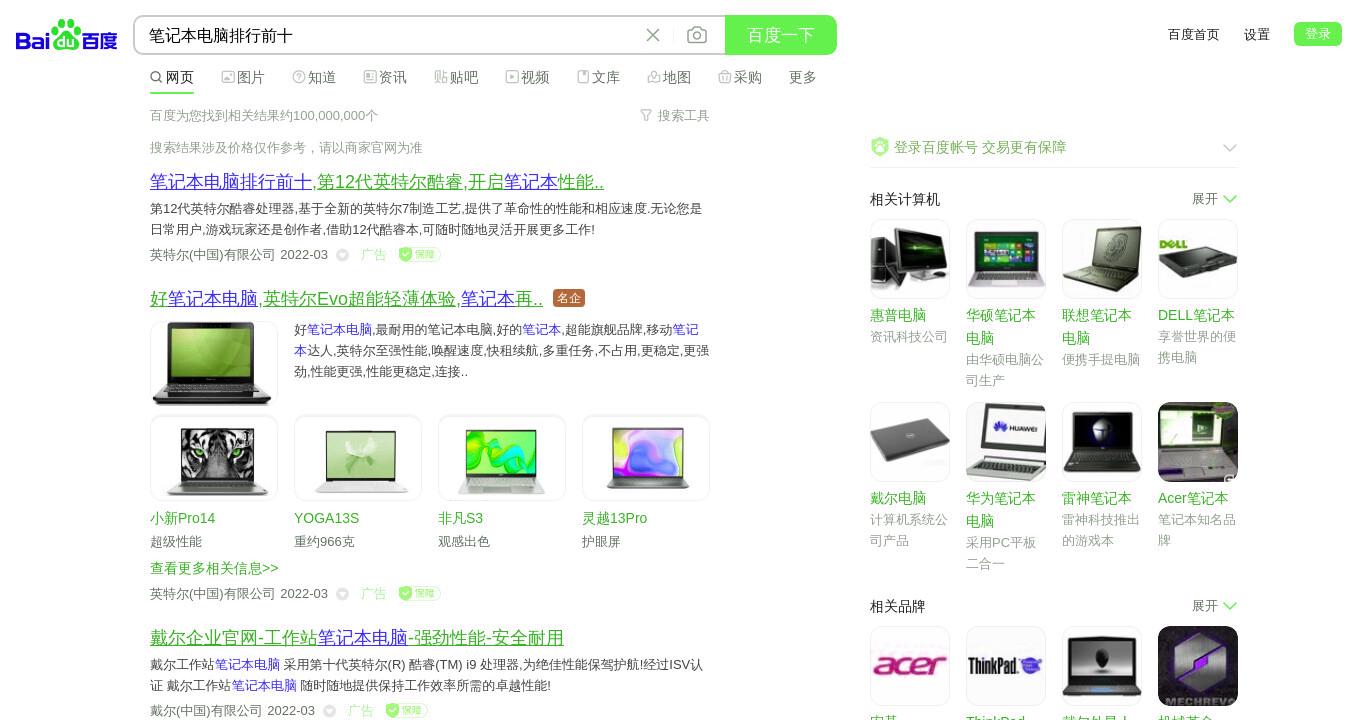Click the 小新Pro14 text link
The width and height of the screenshot is (1366, 720).
[182, 518]
